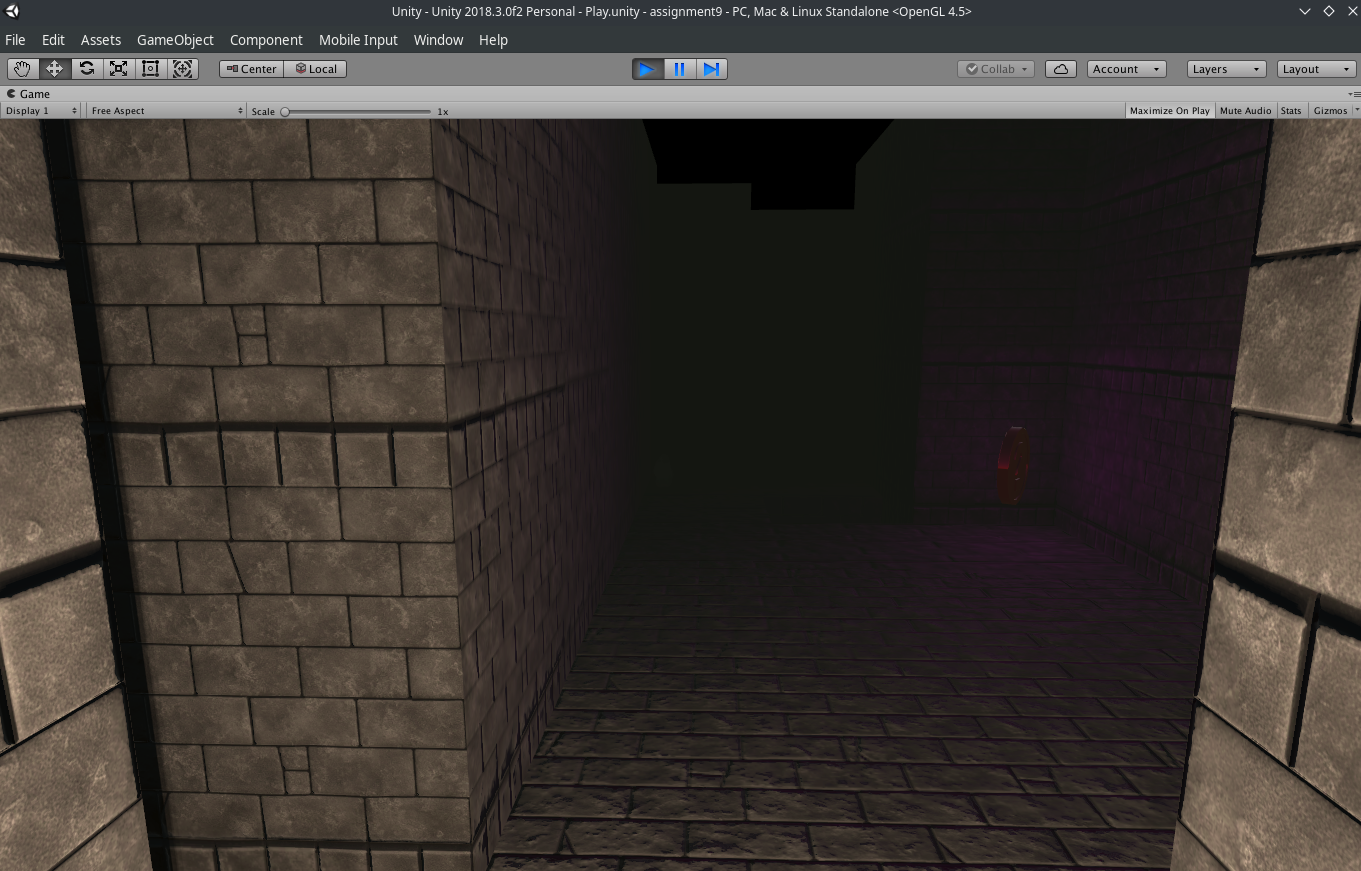The height and width of the screenshot is (871, 1361).
Task: Toggle the Stats overlay
Action: pyautogui.click(x=1291, y=111)
